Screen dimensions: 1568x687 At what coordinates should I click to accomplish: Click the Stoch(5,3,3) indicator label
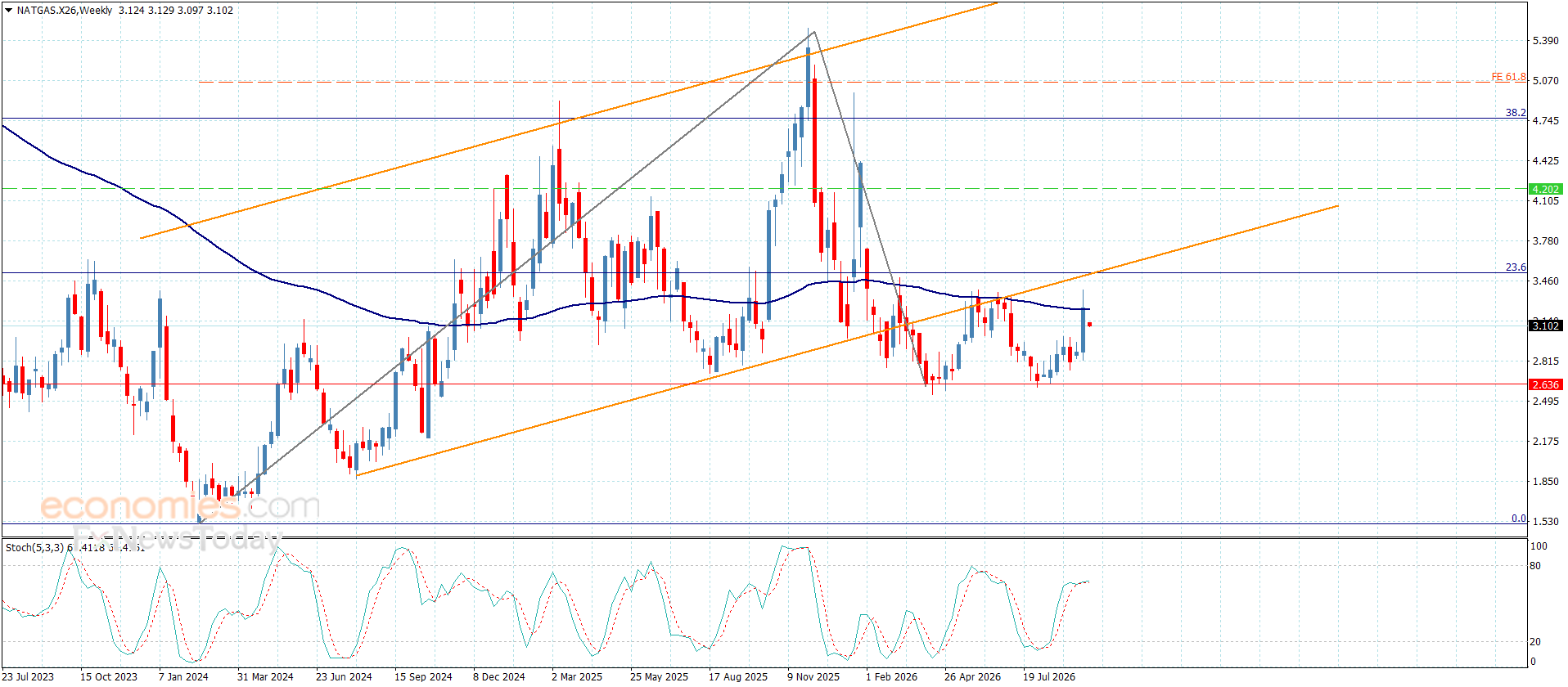(x=34, y=547)
